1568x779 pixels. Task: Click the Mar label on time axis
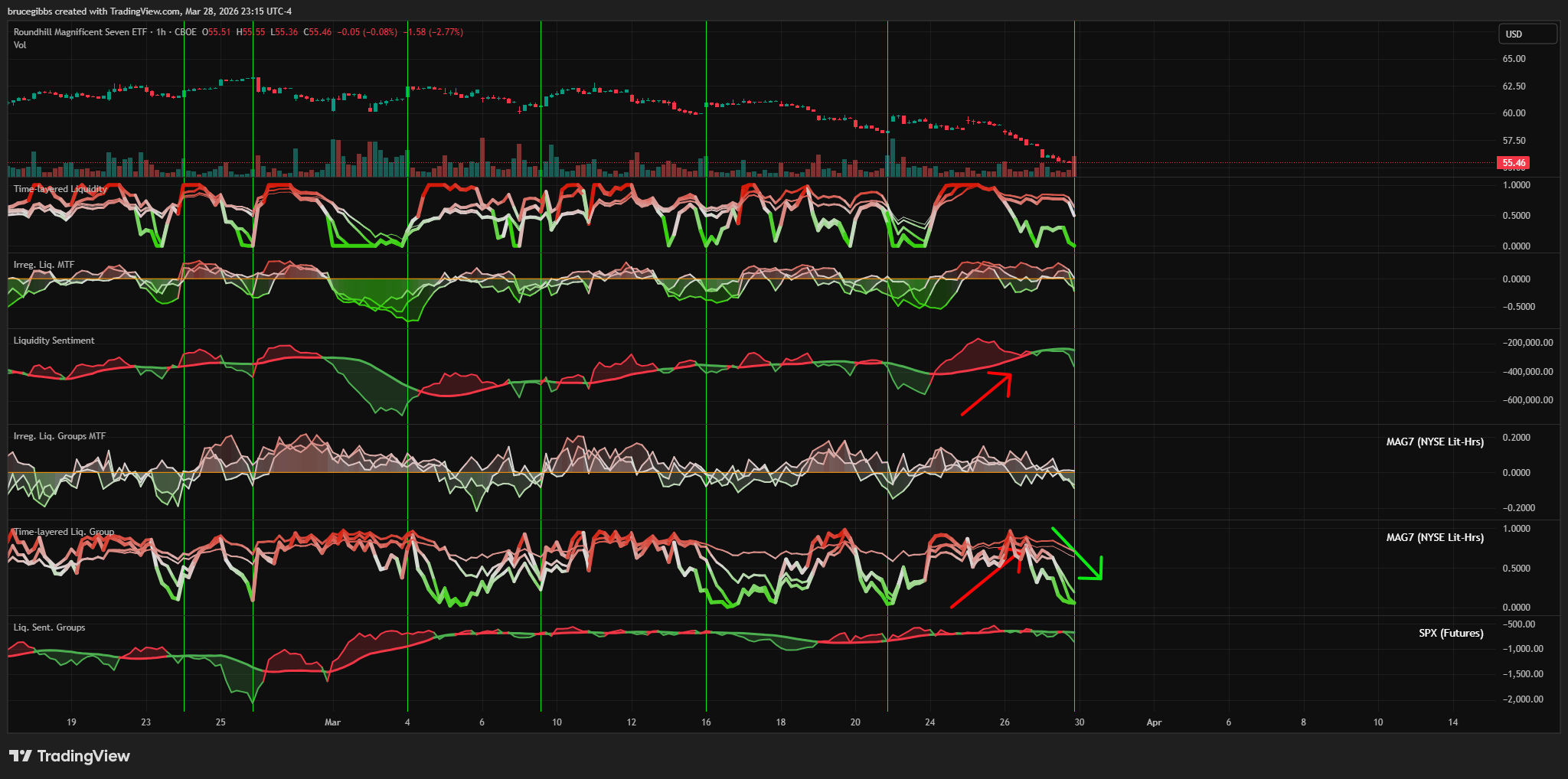tap(332, 722)
